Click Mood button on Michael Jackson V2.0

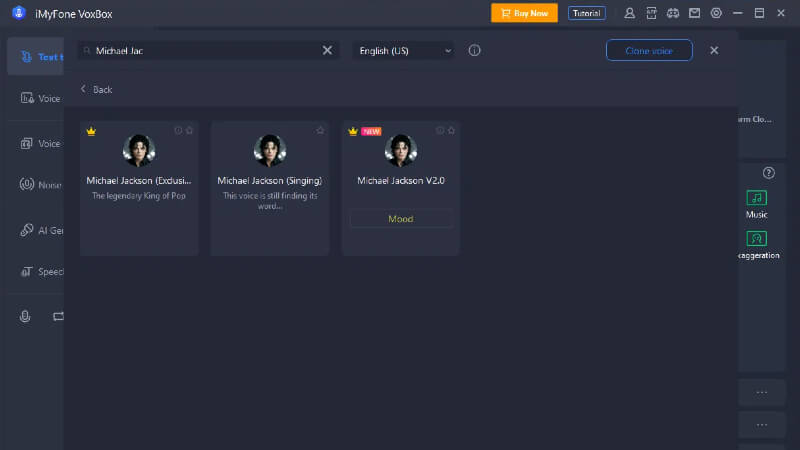point(401,219)
